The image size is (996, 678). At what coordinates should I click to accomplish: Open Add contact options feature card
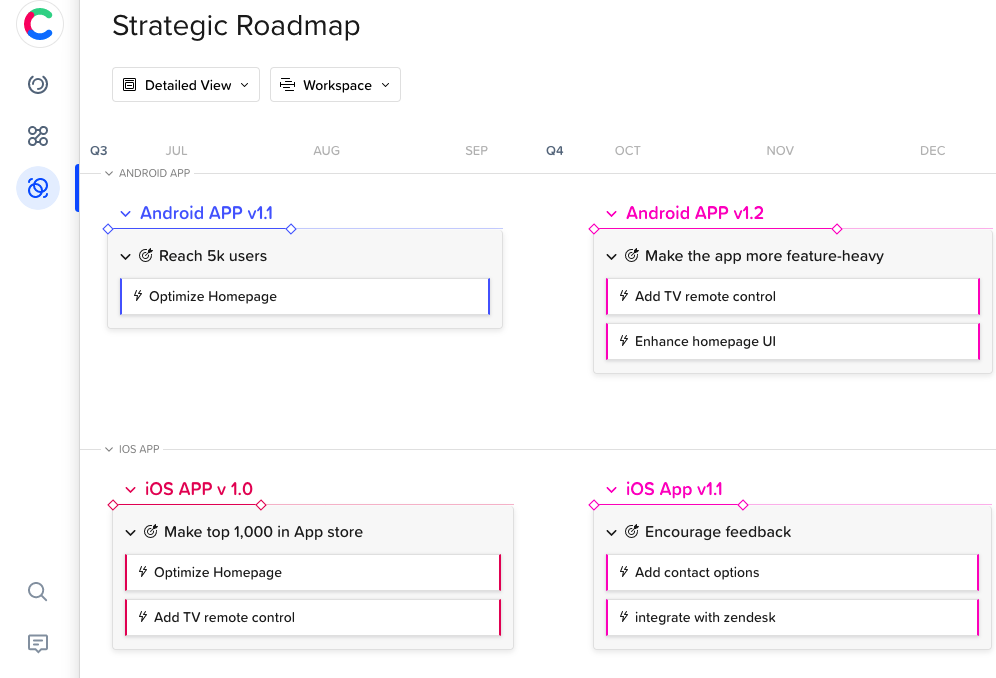(793, 572)
